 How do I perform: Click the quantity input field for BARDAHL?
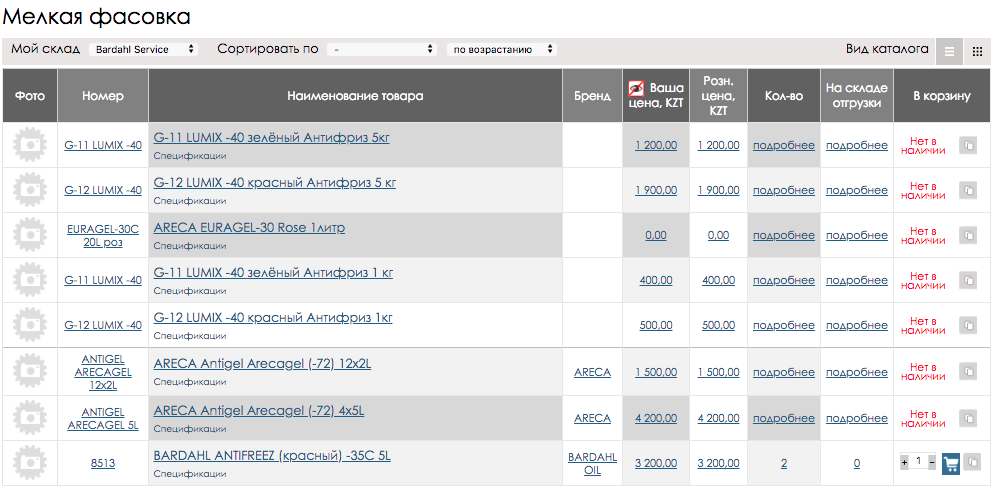point(918,463)
